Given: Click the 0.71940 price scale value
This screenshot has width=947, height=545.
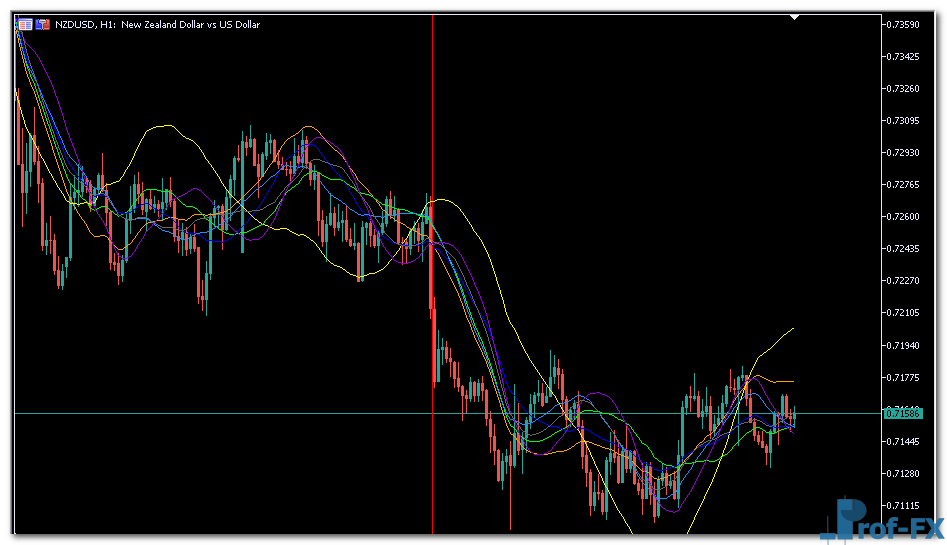Looking at the screenshot, I should click(x=904, y=345).
